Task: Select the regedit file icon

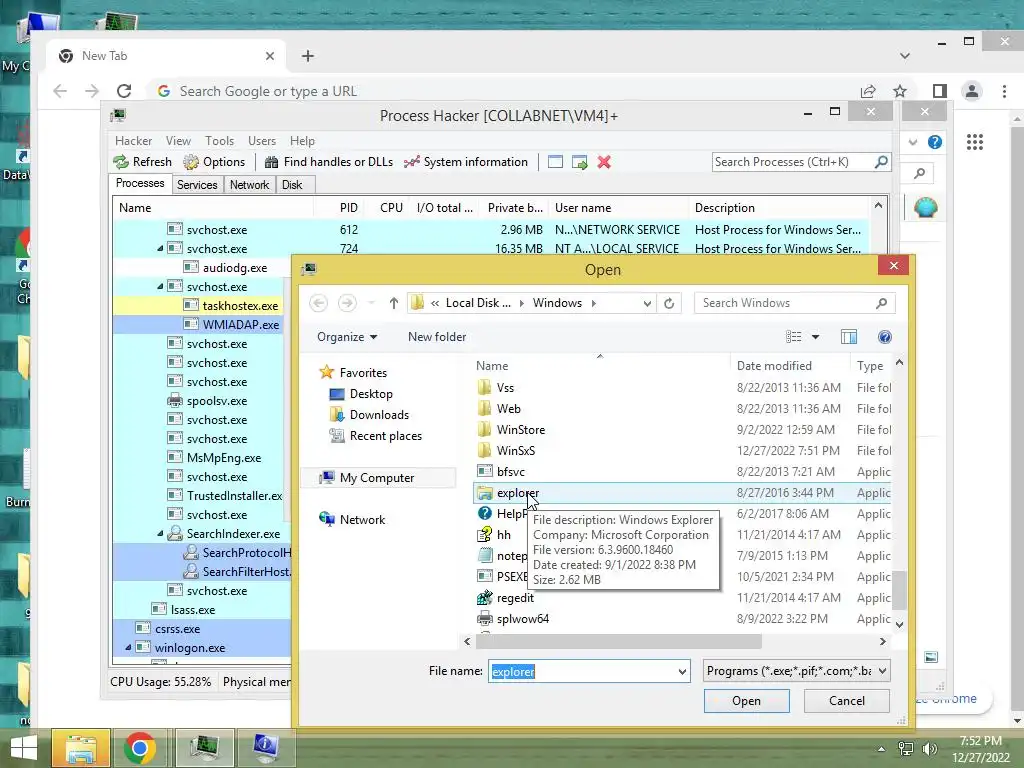Action: (485, 598)
